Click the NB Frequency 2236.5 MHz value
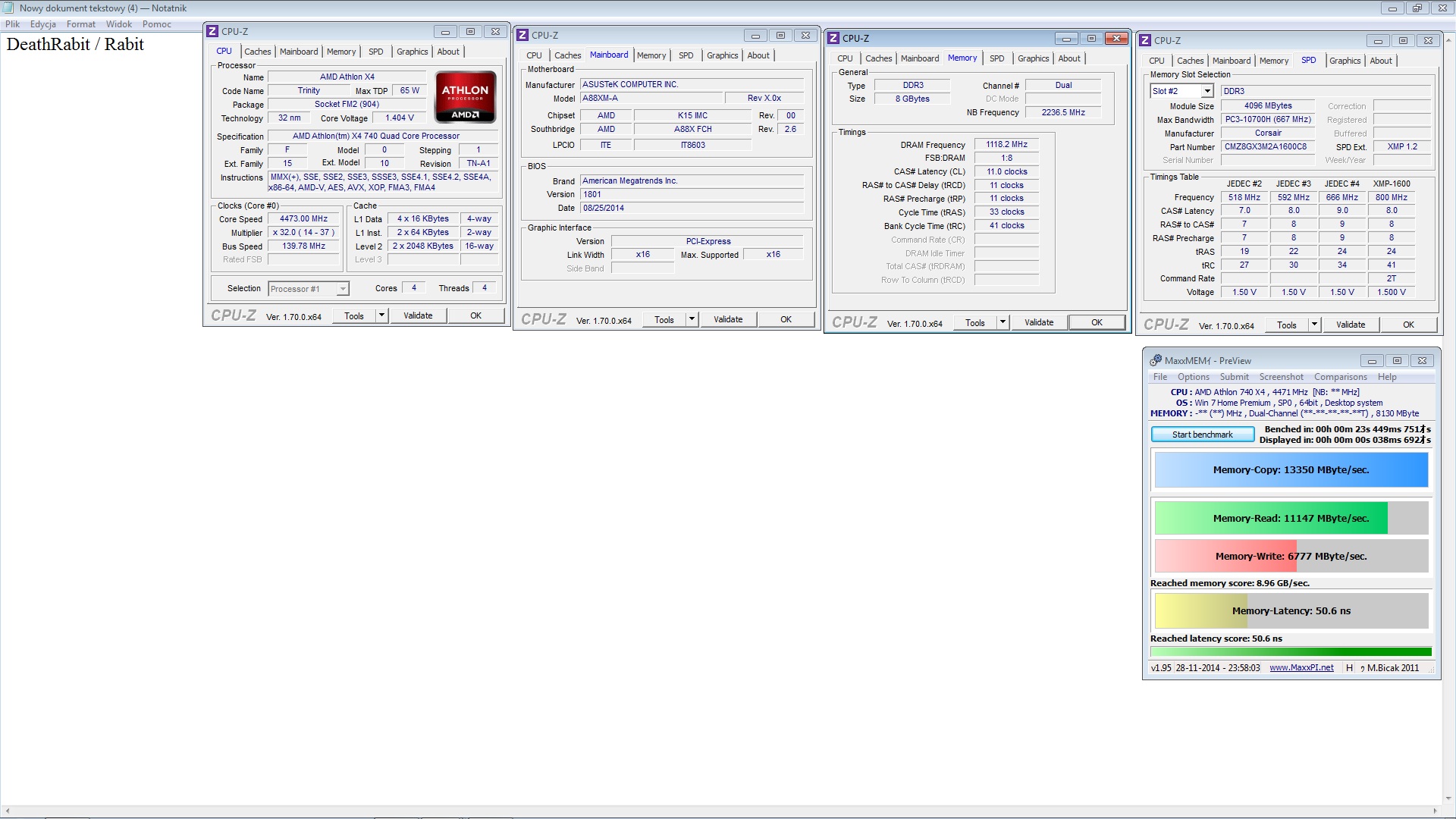This screenshot has height=819, width=1456. point(1063,112)
